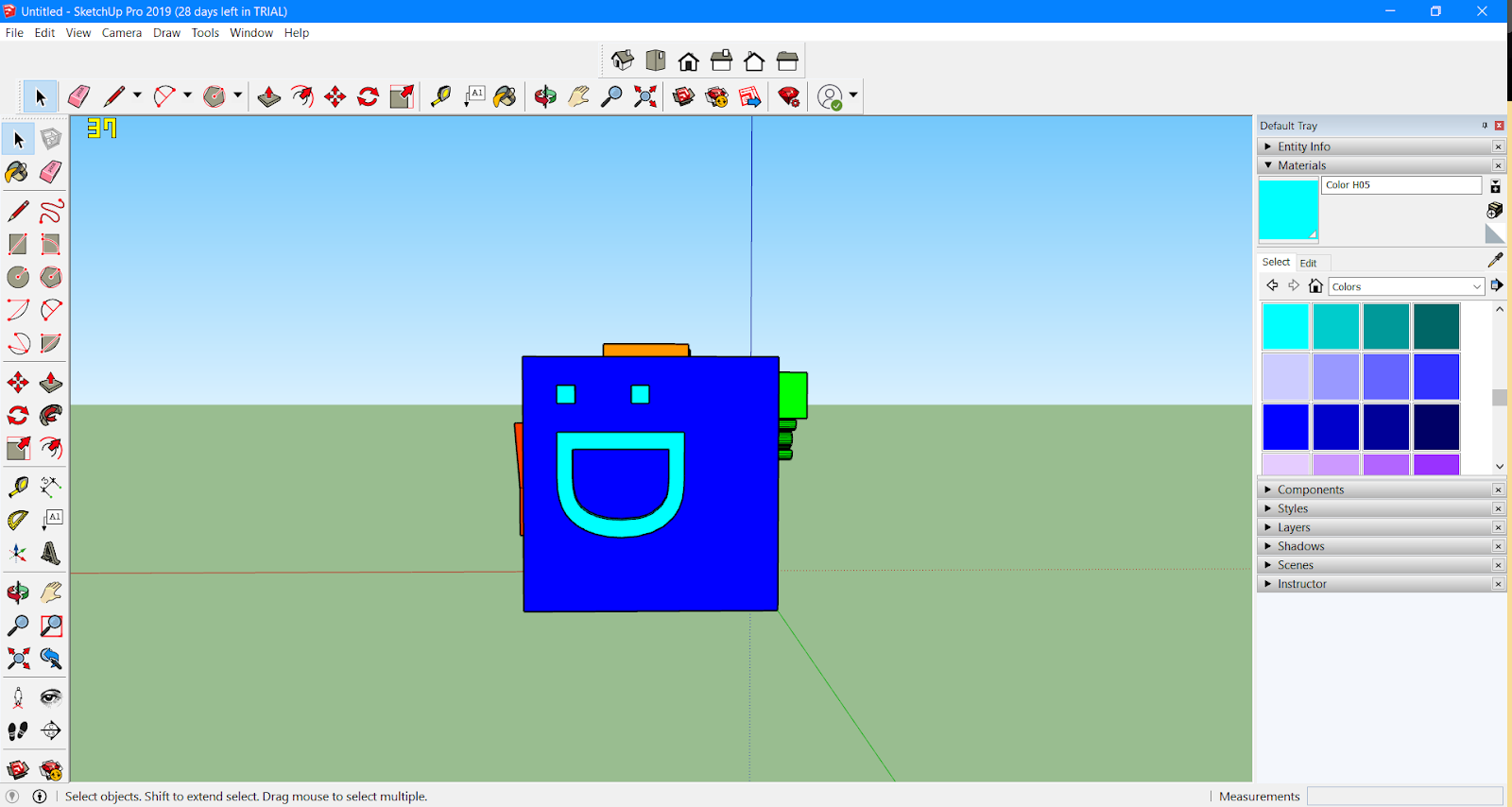Screen dimensions: 1512x807
Task: Select the Look Around eye tool
Action: point(51,697)
